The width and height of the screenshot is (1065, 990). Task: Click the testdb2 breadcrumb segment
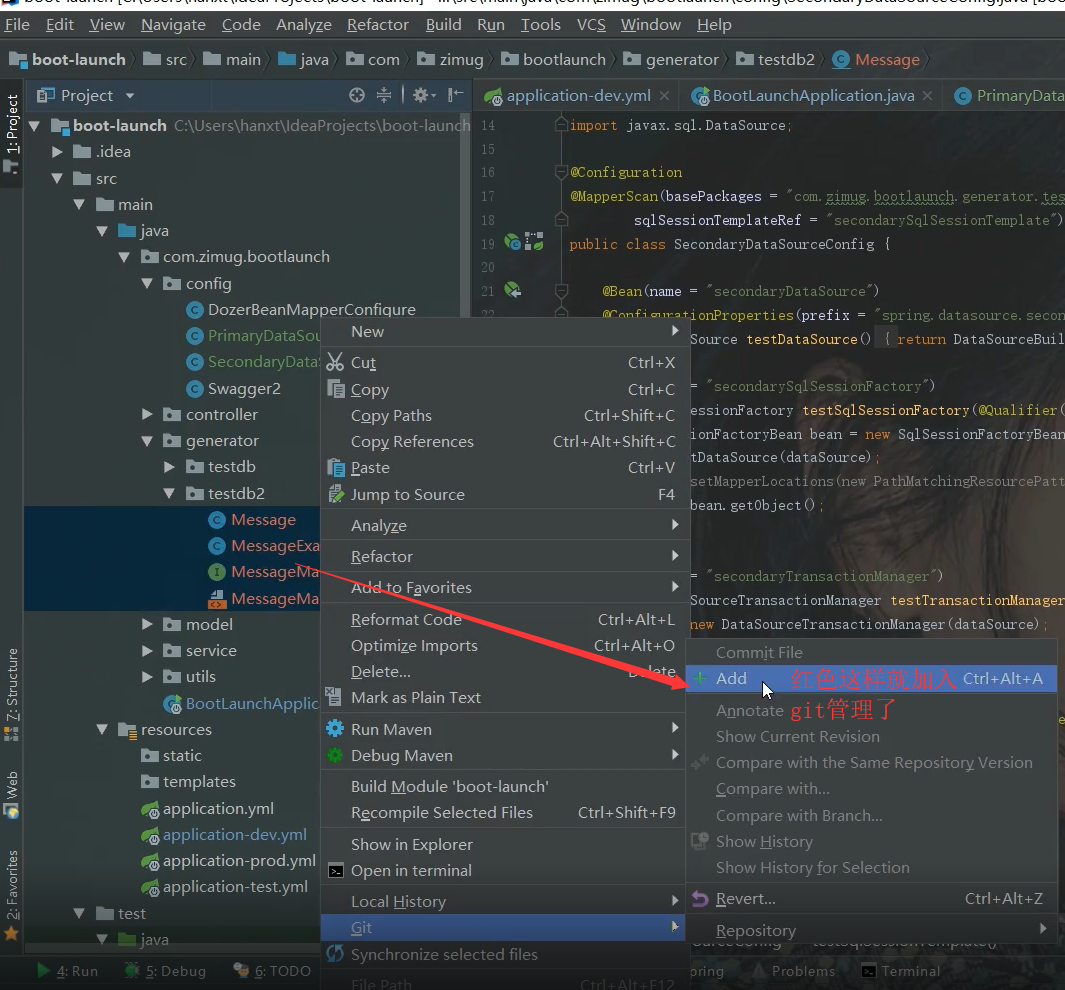click(x=776, y=60)
